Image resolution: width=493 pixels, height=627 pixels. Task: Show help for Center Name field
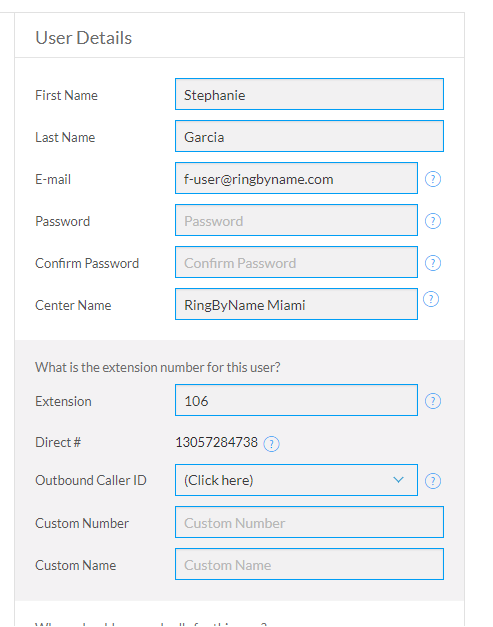pyautogui.click(x=431, y=299)
